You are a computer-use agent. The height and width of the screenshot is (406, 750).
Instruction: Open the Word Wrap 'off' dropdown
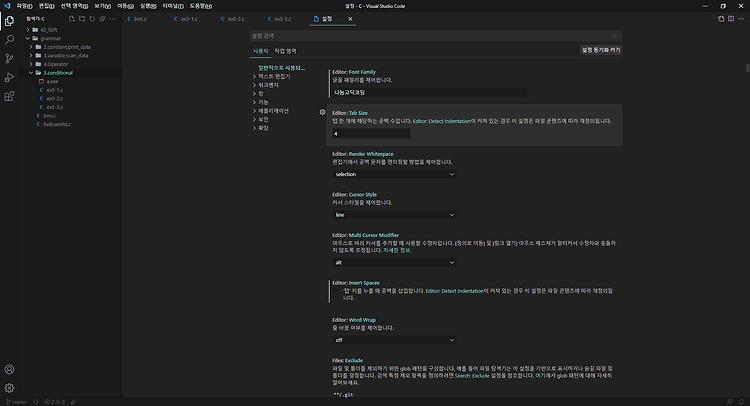pos(394,340)
